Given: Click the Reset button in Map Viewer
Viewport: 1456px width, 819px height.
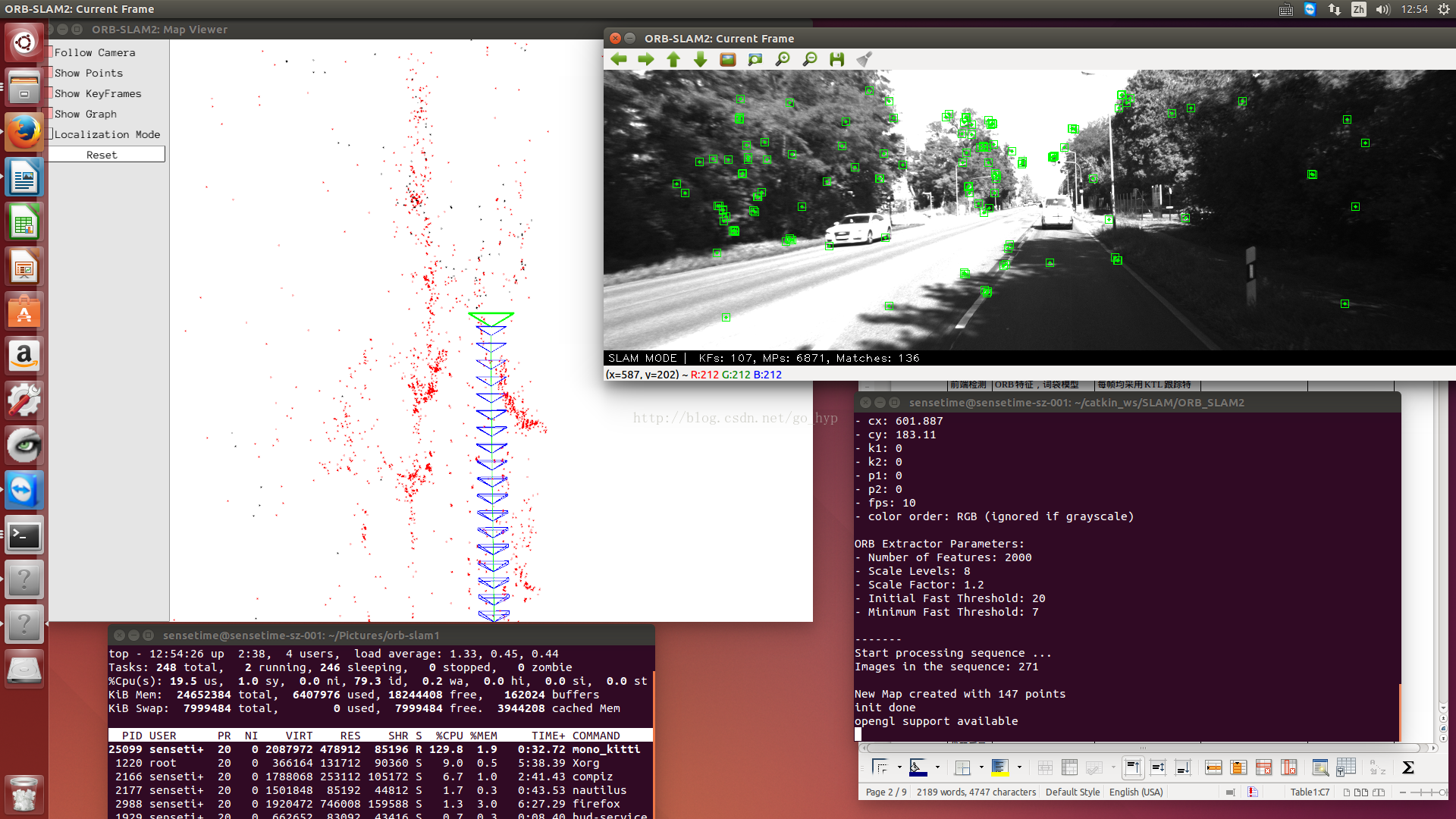Looking at the screenshot, I should pyautogui.click(x=106, y=155).
